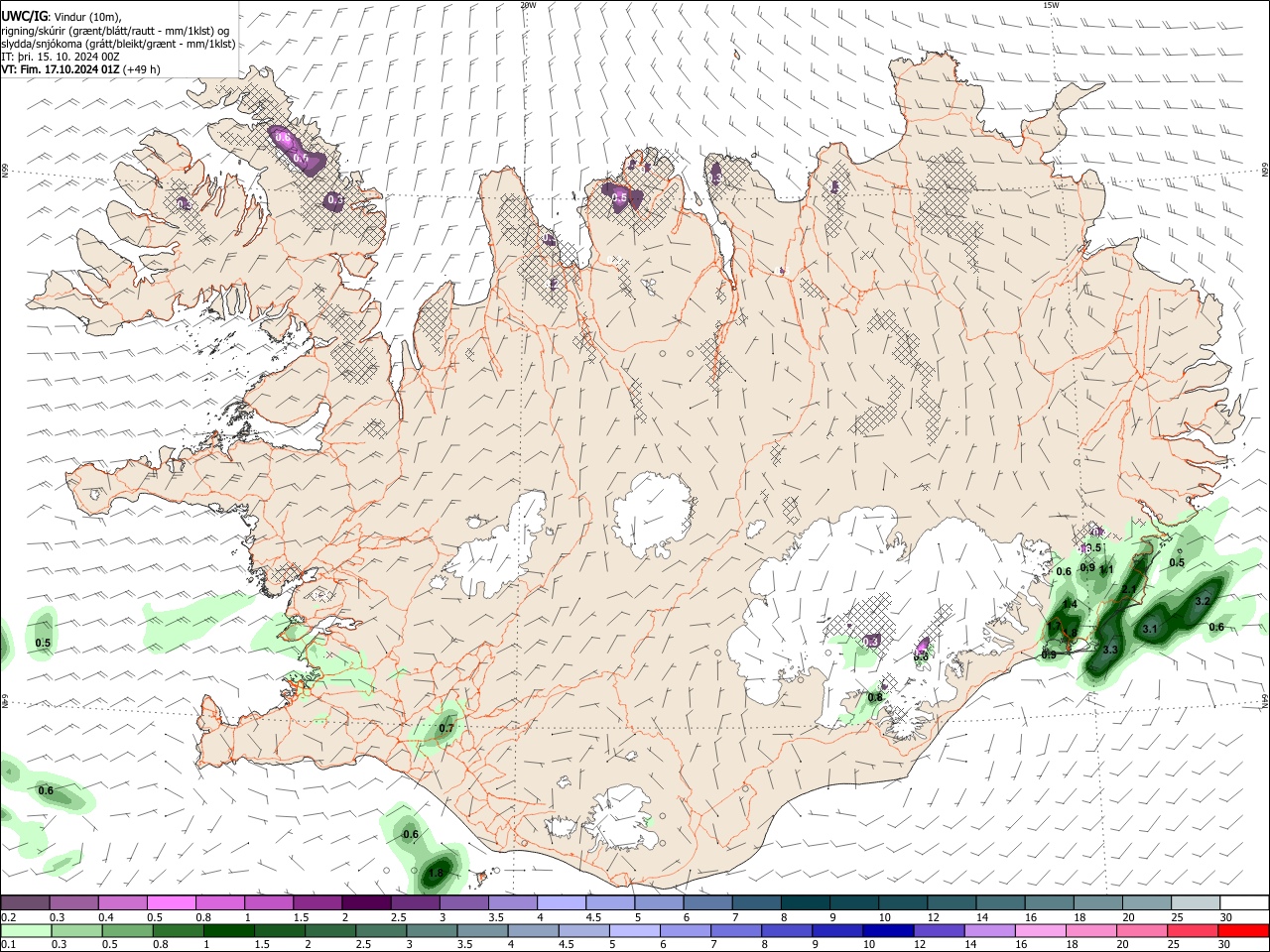Click the 1.4 precipitation value on the map

1070,605
